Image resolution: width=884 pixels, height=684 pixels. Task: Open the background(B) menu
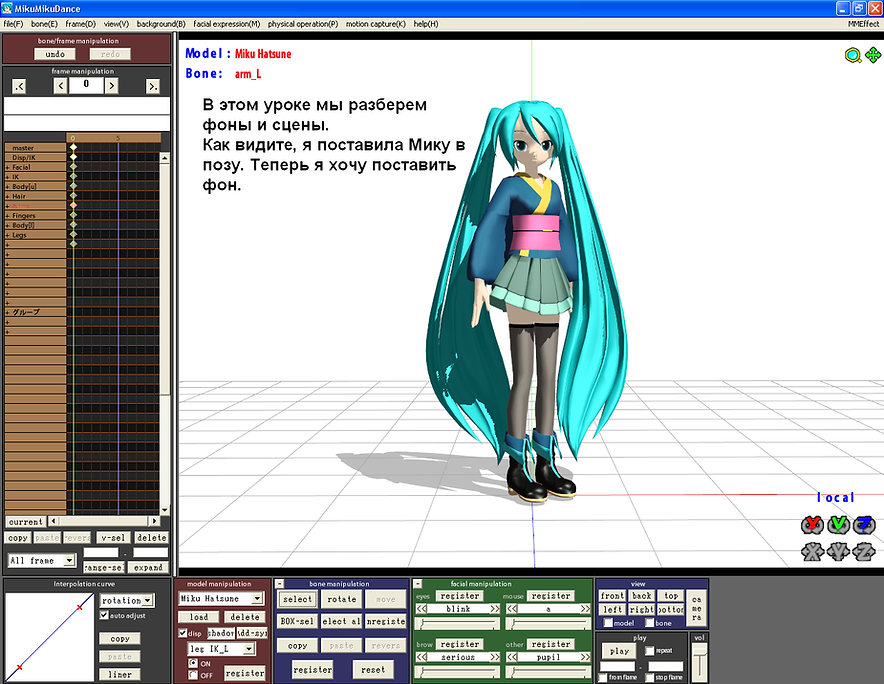[x=161, y=24]
